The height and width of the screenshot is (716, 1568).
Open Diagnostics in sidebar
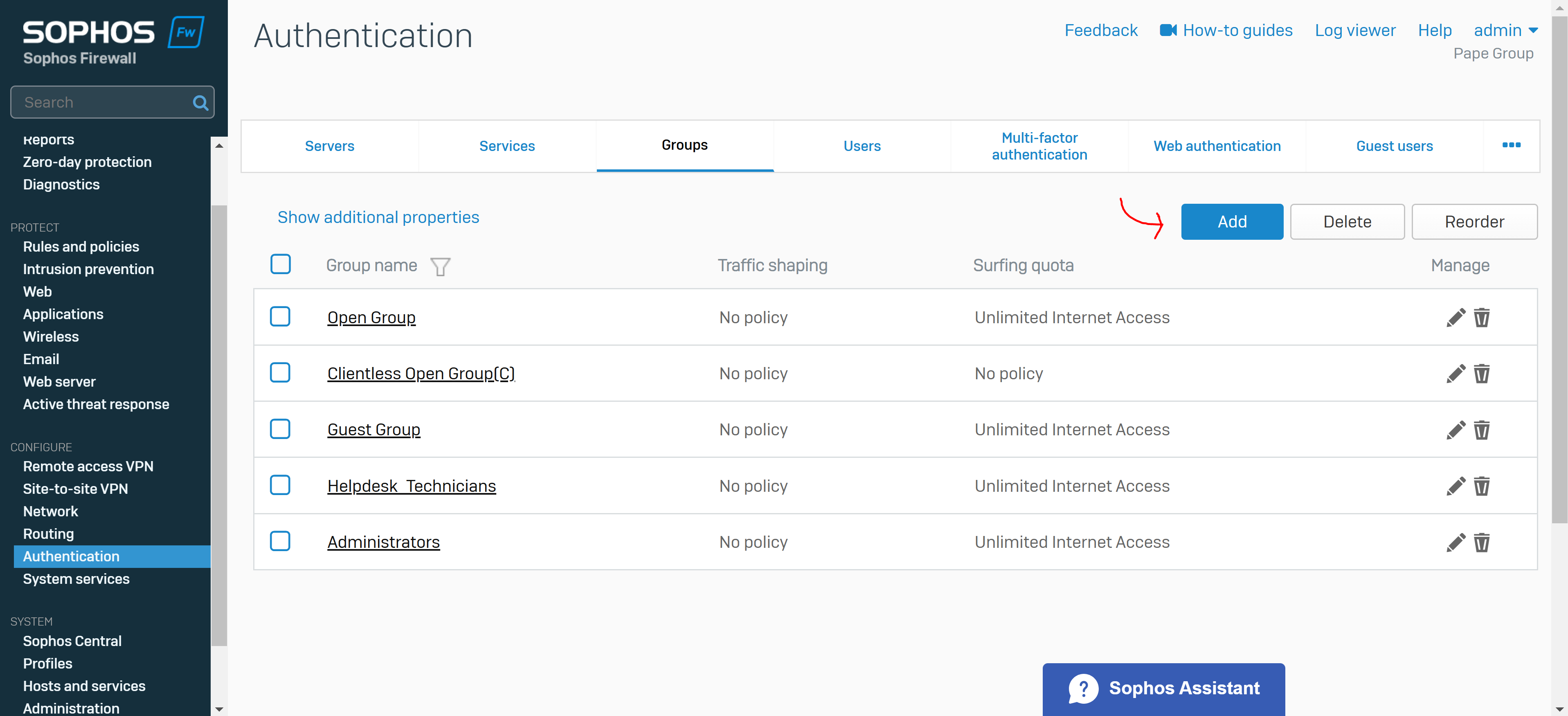tap(61, 185)
